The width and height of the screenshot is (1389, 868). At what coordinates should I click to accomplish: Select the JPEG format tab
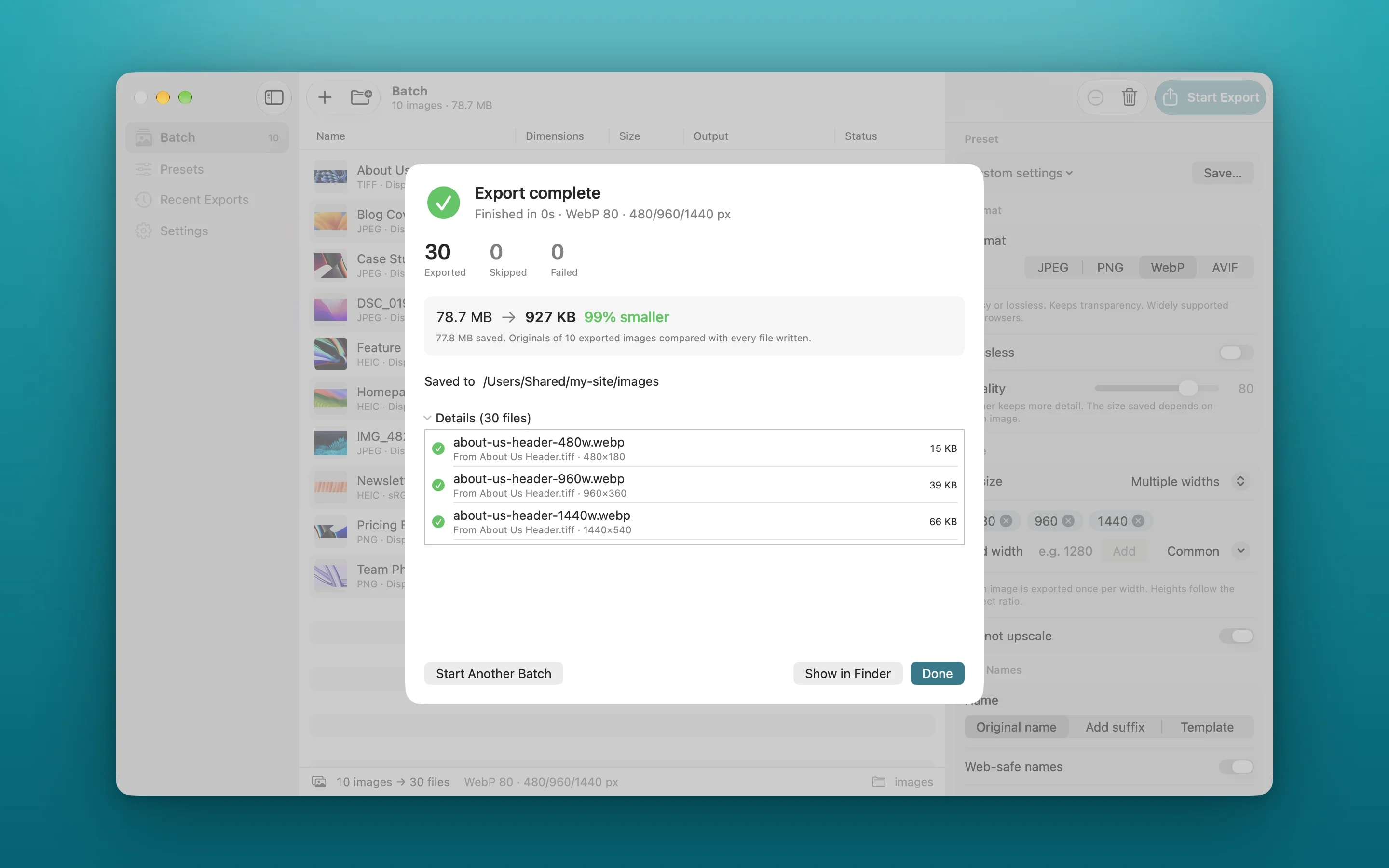click(x=1053, y=268)
